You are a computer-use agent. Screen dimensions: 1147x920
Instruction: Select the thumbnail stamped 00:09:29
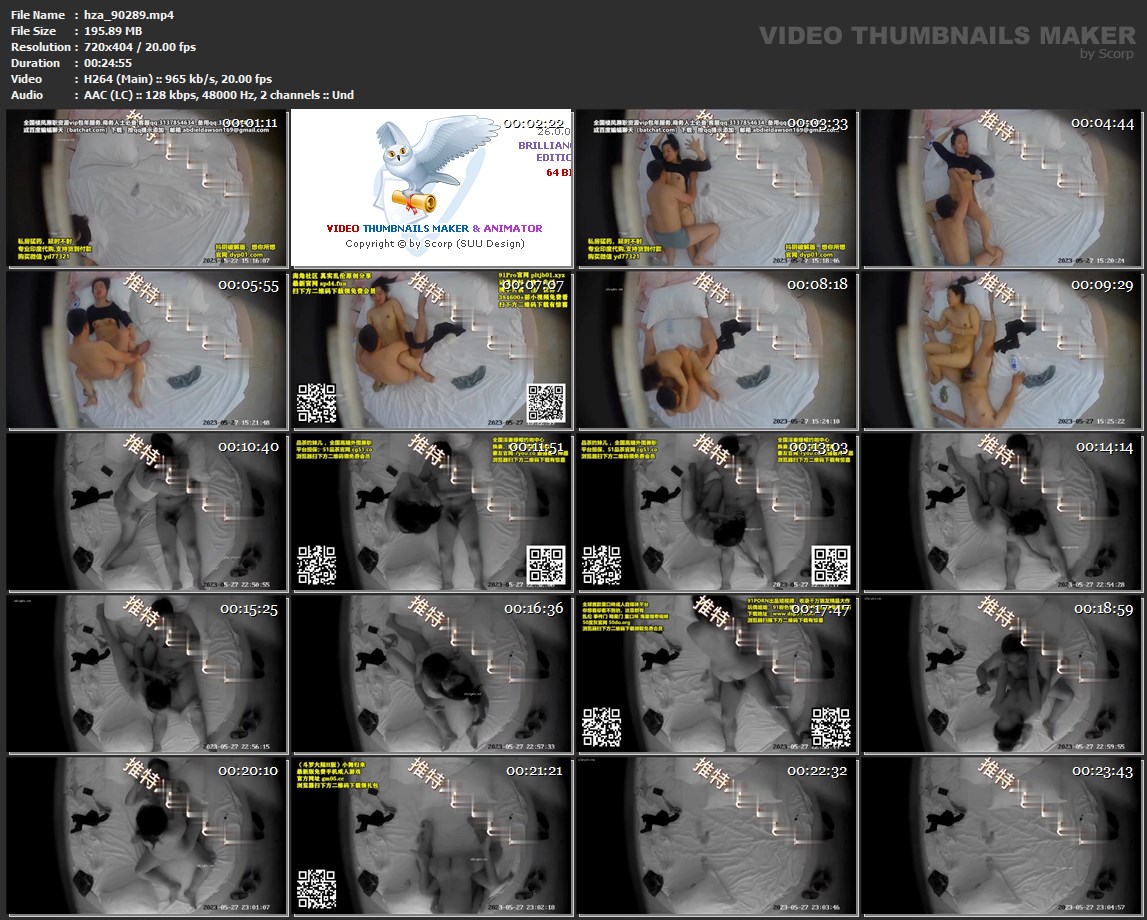1003,350
